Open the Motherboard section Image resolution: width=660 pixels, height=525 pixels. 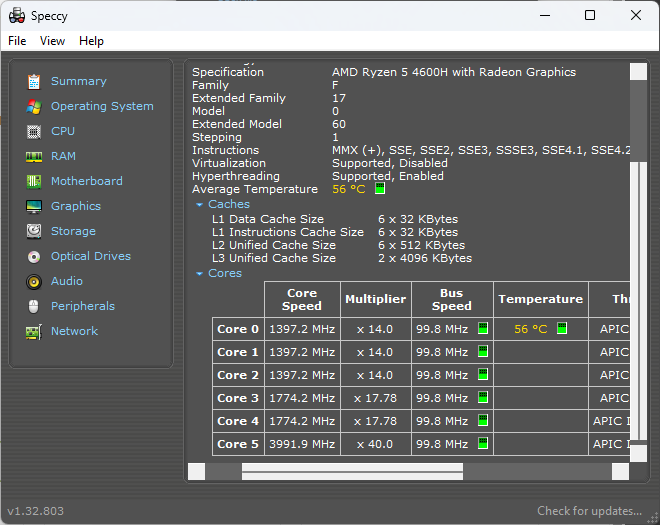[87, 181]
